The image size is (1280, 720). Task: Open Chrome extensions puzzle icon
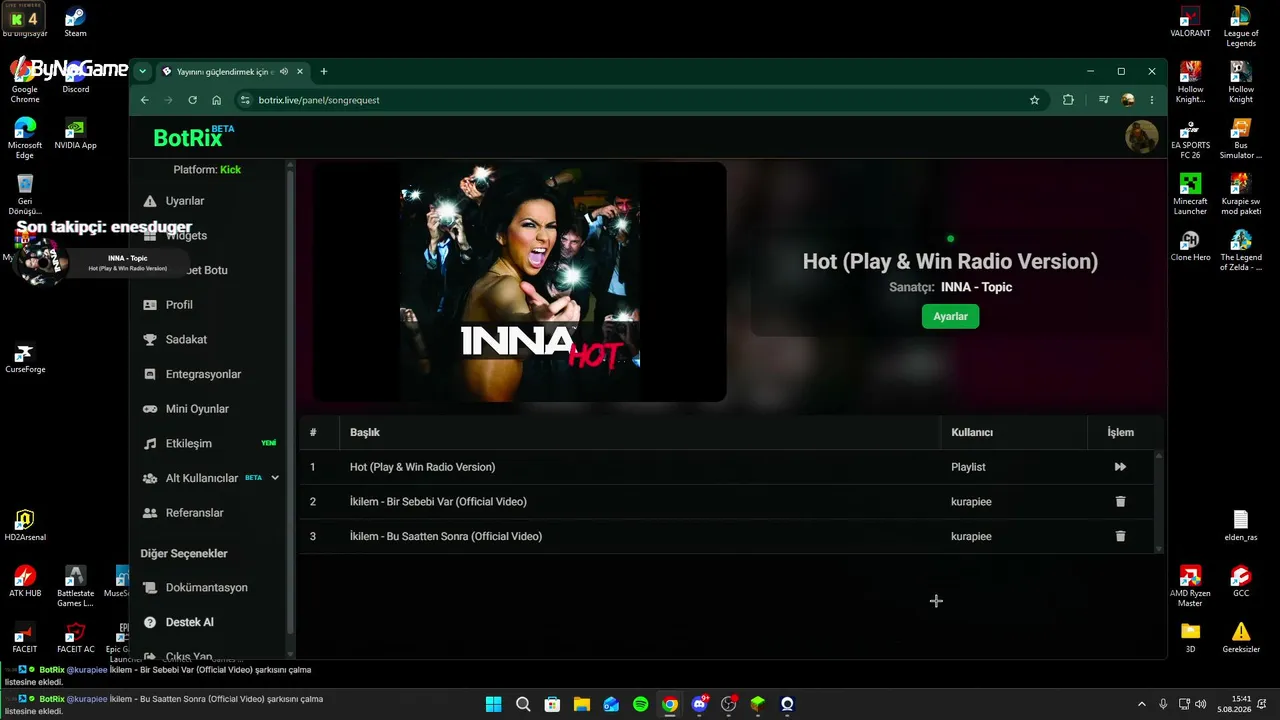pyautogui.click(x=1068, y=100)
